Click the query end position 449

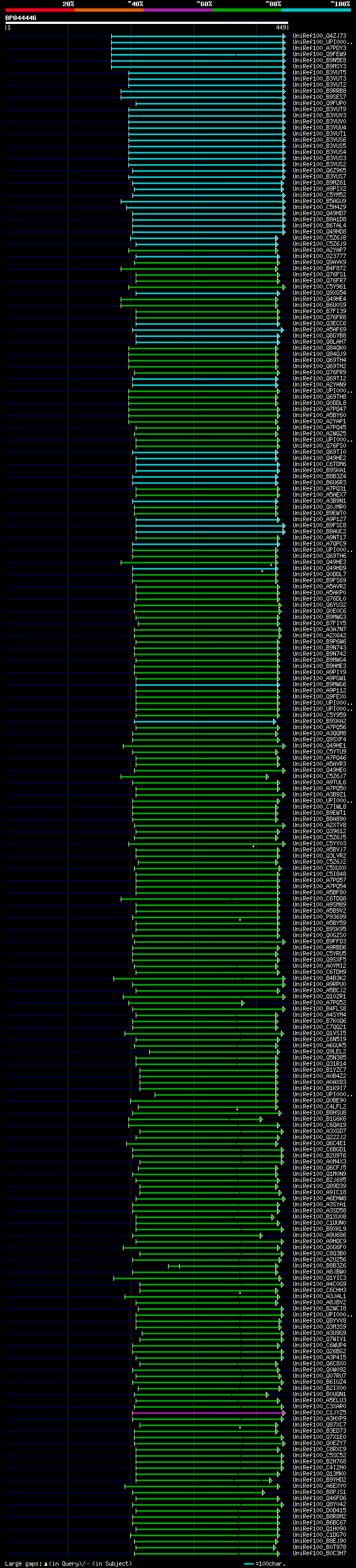pyautogui.click(x=281, y=27)
